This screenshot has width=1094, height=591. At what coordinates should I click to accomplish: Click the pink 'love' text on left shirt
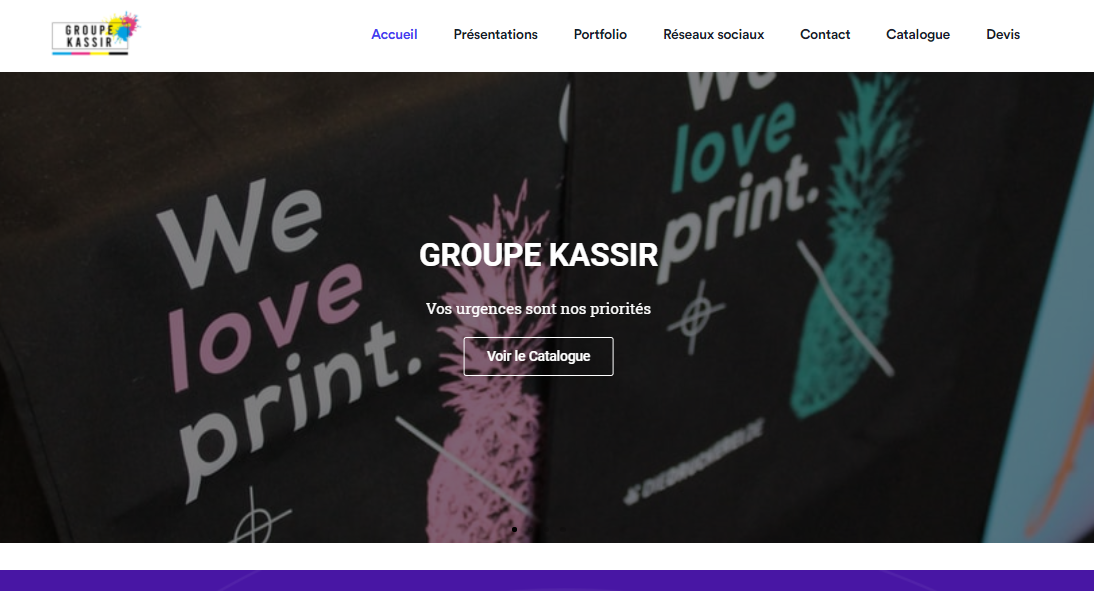point(265,324)
